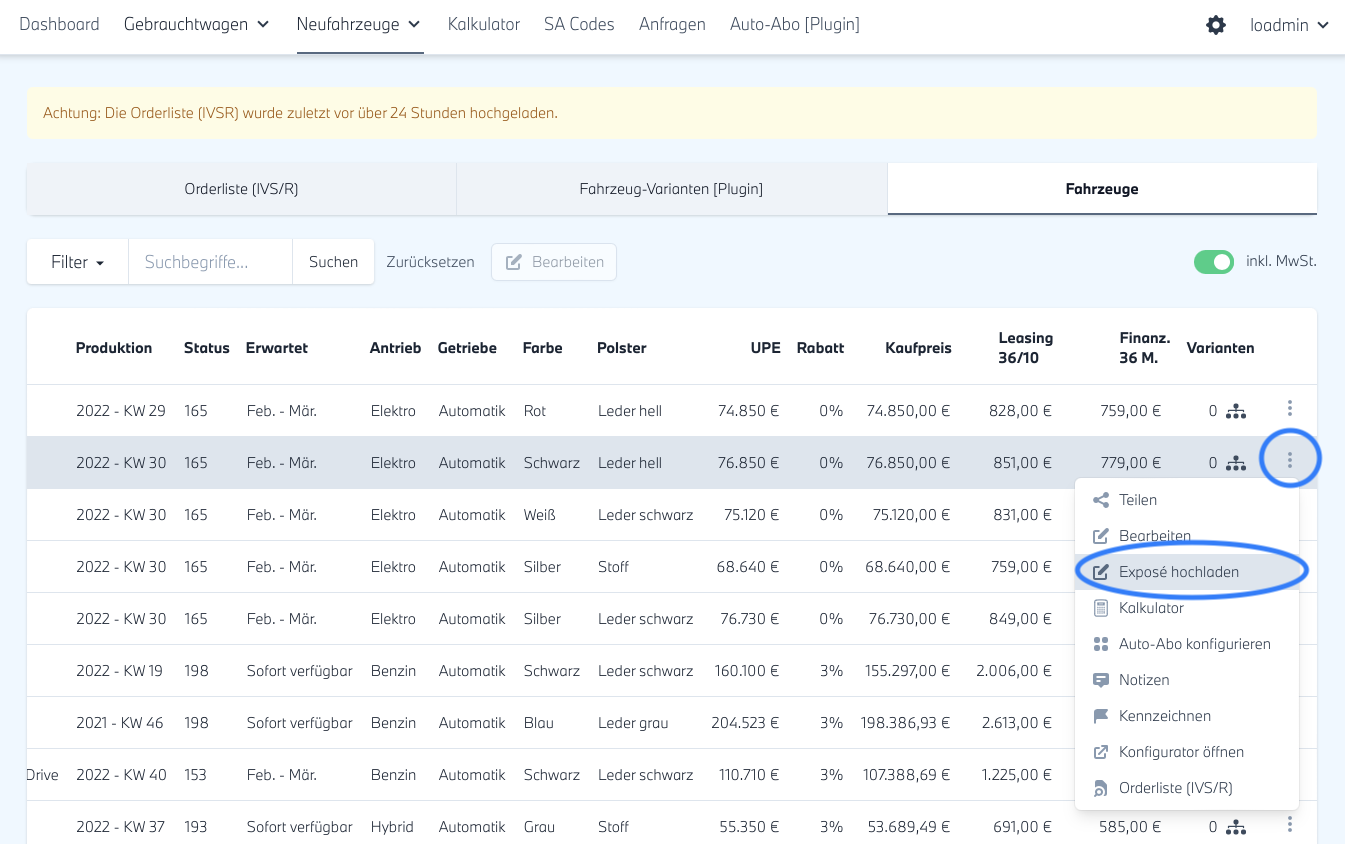
Task: Click the Auto-Abo konfigurieren grid icon
Action: (x=1101, y=644)
